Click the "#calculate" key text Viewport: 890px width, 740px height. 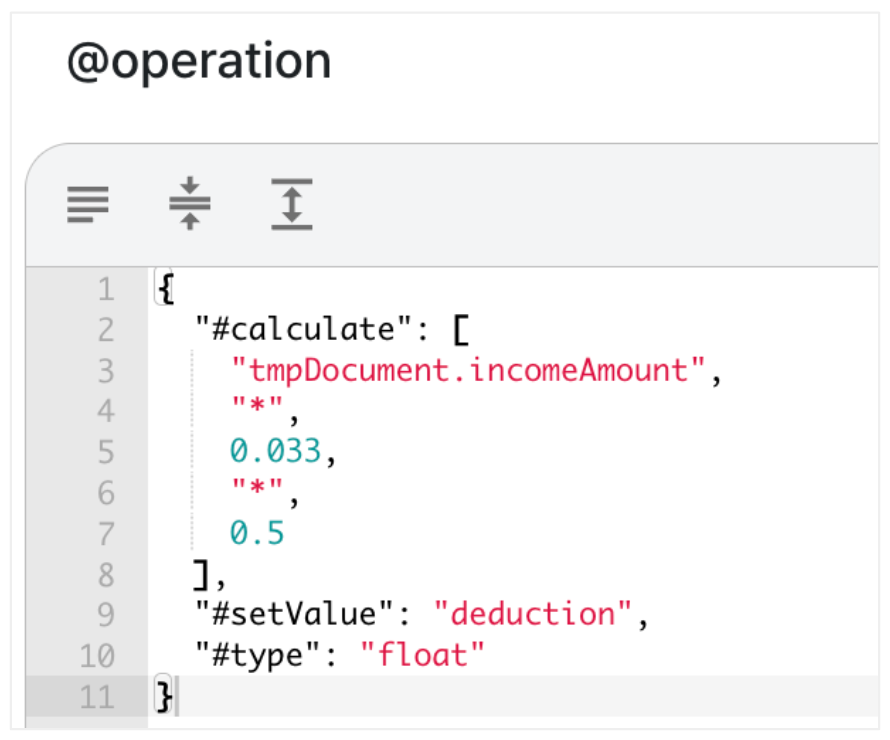click(x=303, y=329)
